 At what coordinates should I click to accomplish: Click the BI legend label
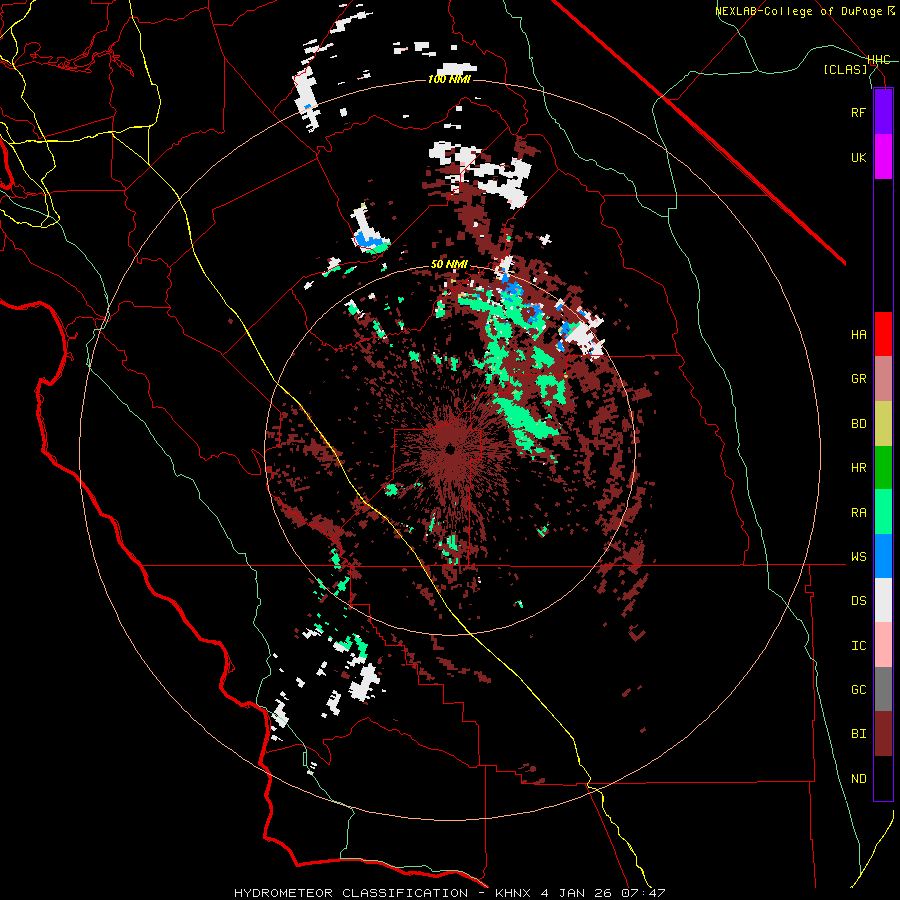(x=858, y=734)
